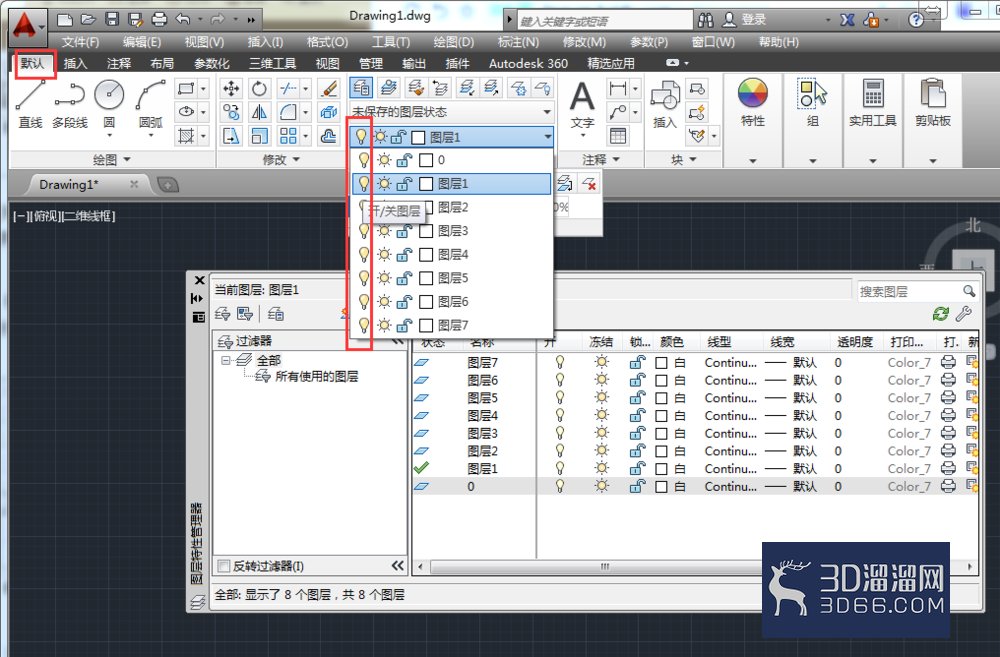Image resolution: width=1000 pixels, height=657 pixels.
Task: Toggle freeze sun icon for 图层4 in dropdown
Action: (x=384, y=255)
